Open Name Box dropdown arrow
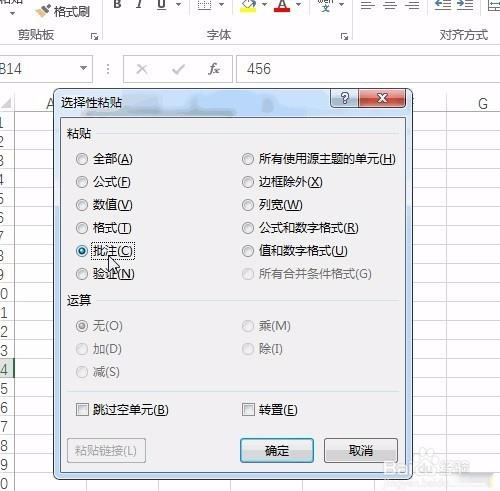This screenshot has width=500, height=491. pos(83,68)
